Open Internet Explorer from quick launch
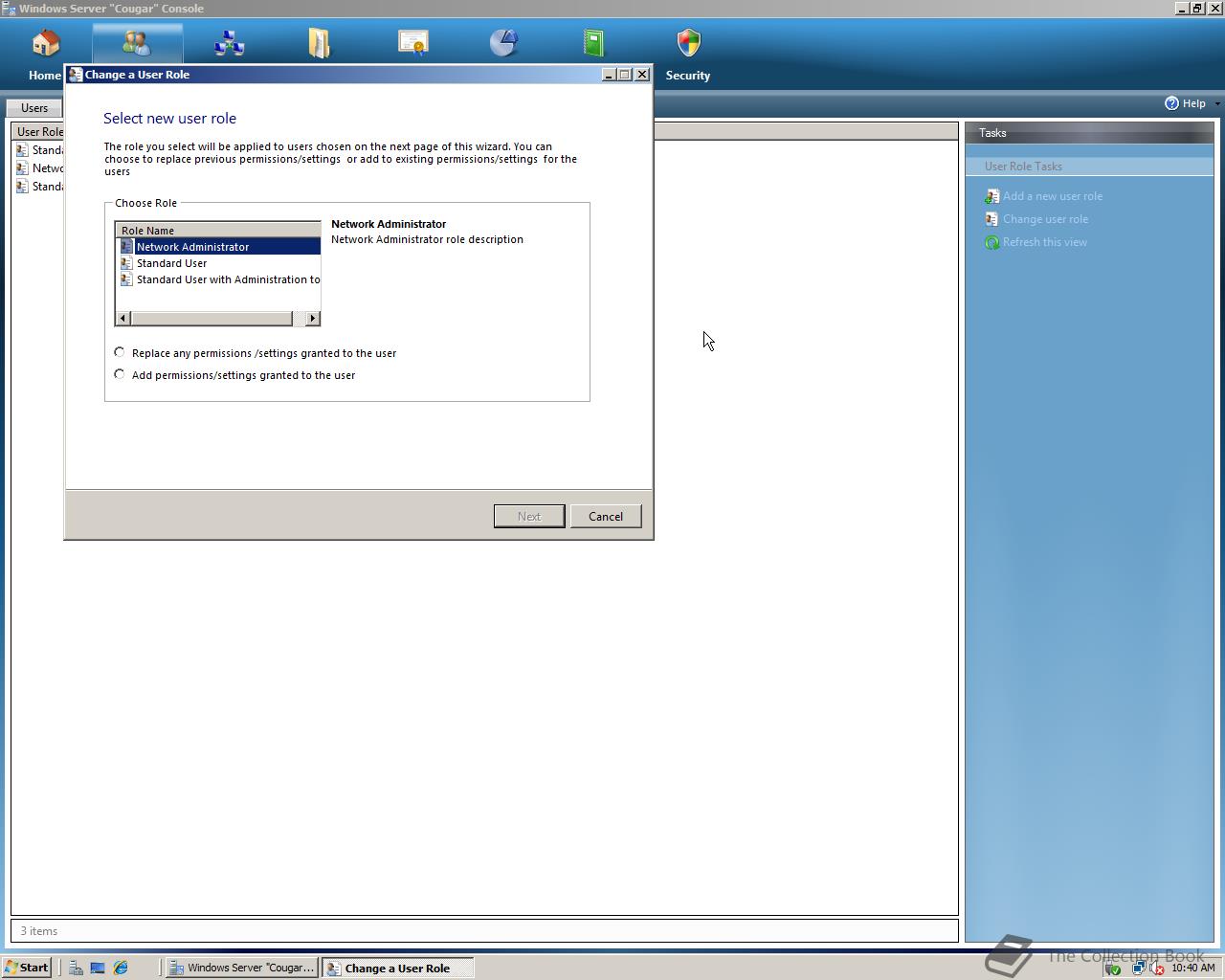Image resolution: width=1225 pixels, height=980 pixels. pyautogui.click(x=121, y=968)
